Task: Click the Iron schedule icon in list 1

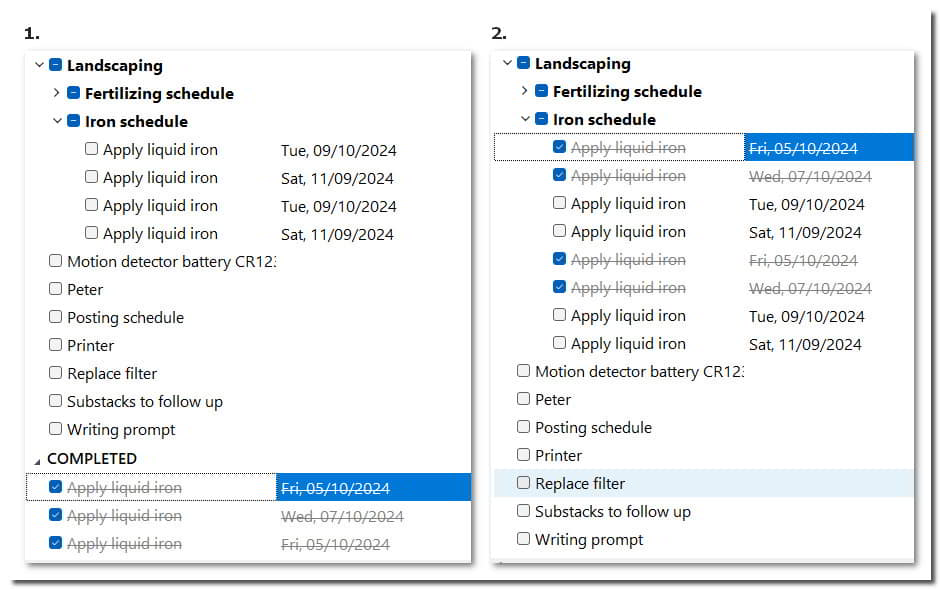Action: pos(72,121)
